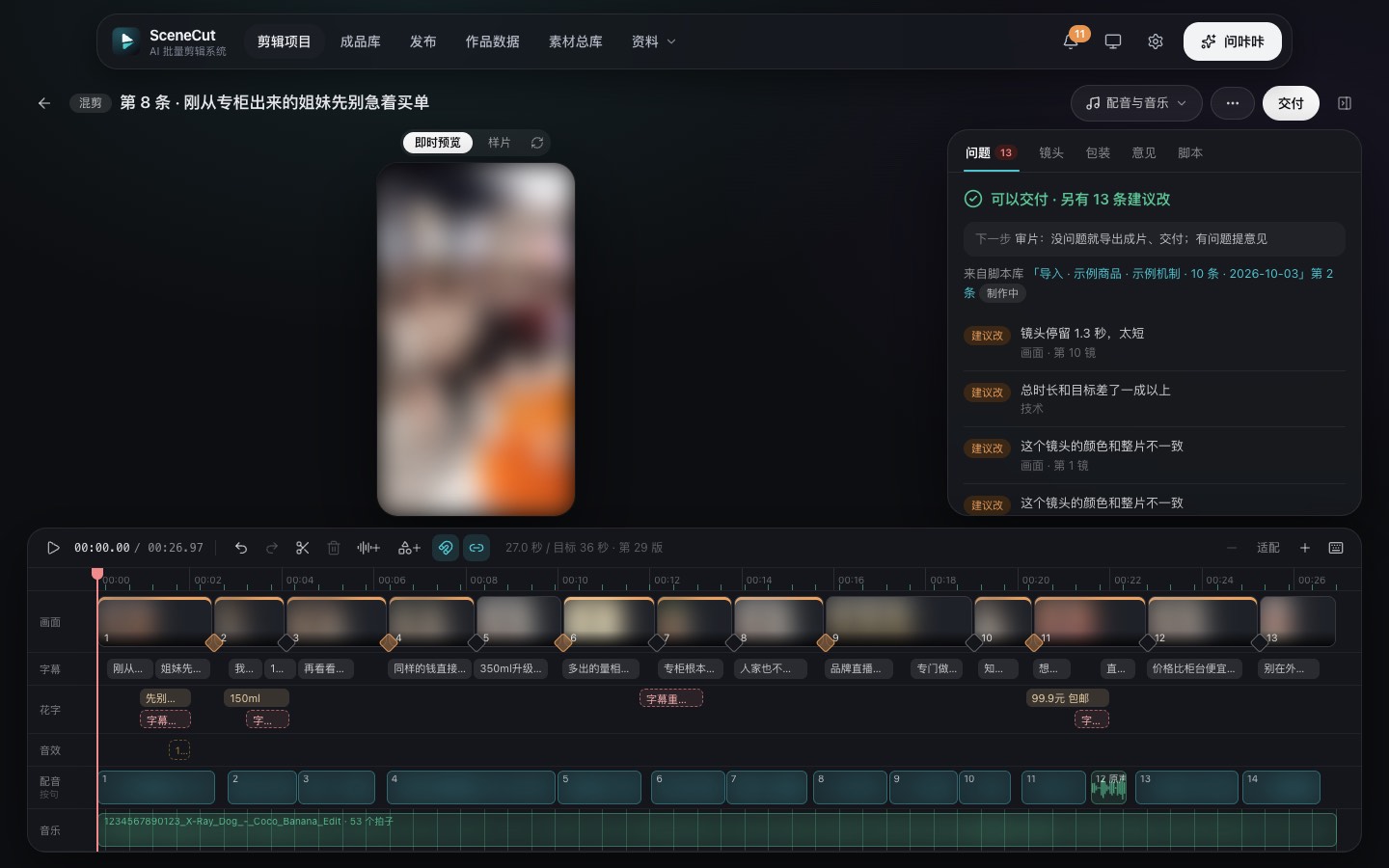Open issue 镜头停留 1.3 秒，太短

coord(1154,342)
